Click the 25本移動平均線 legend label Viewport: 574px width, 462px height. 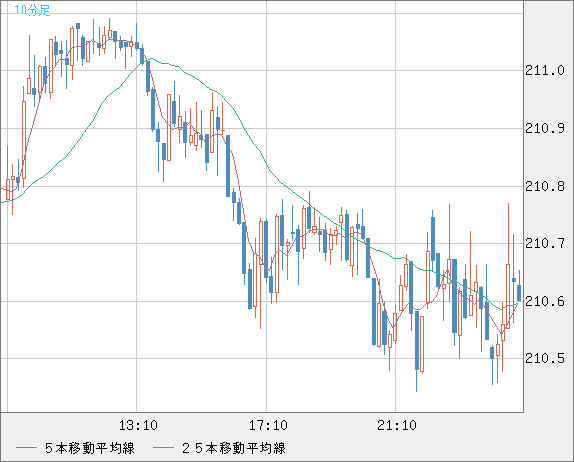click(x=234, y=448)
